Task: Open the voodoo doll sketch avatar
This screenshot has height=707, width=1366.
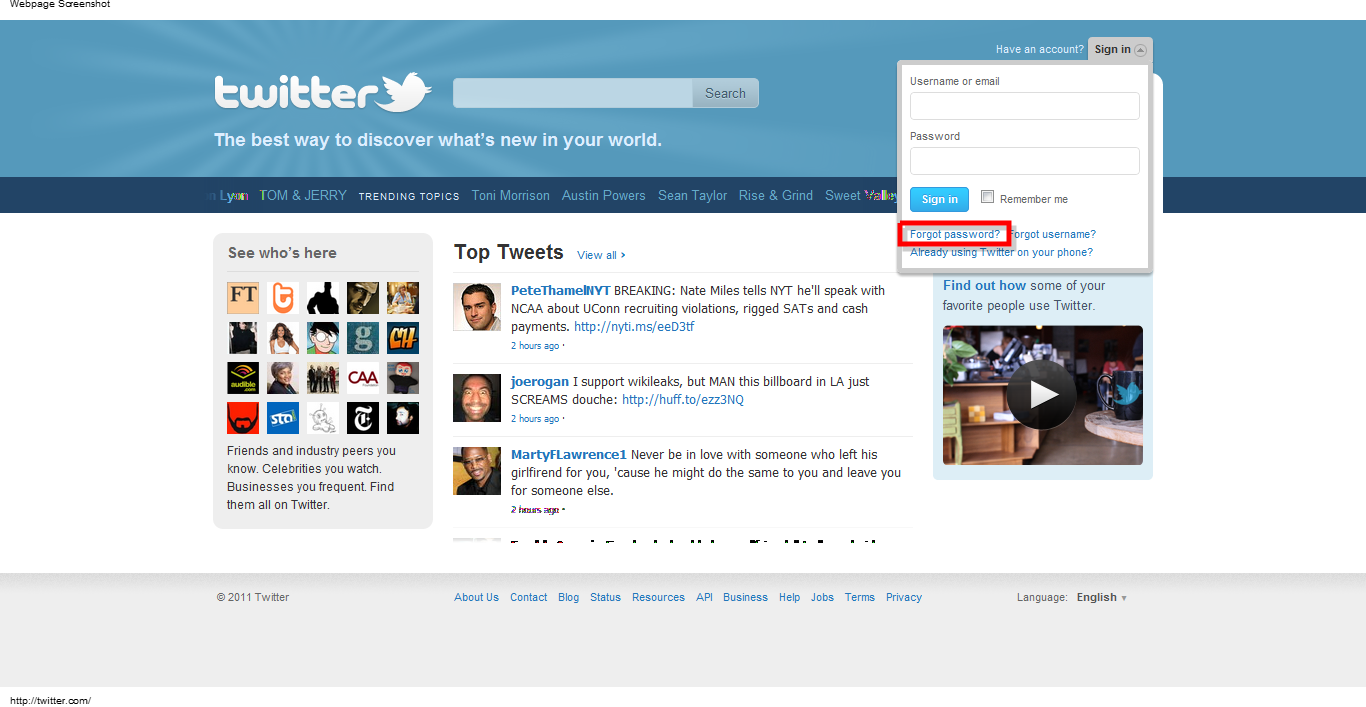Action: point(323,418)
